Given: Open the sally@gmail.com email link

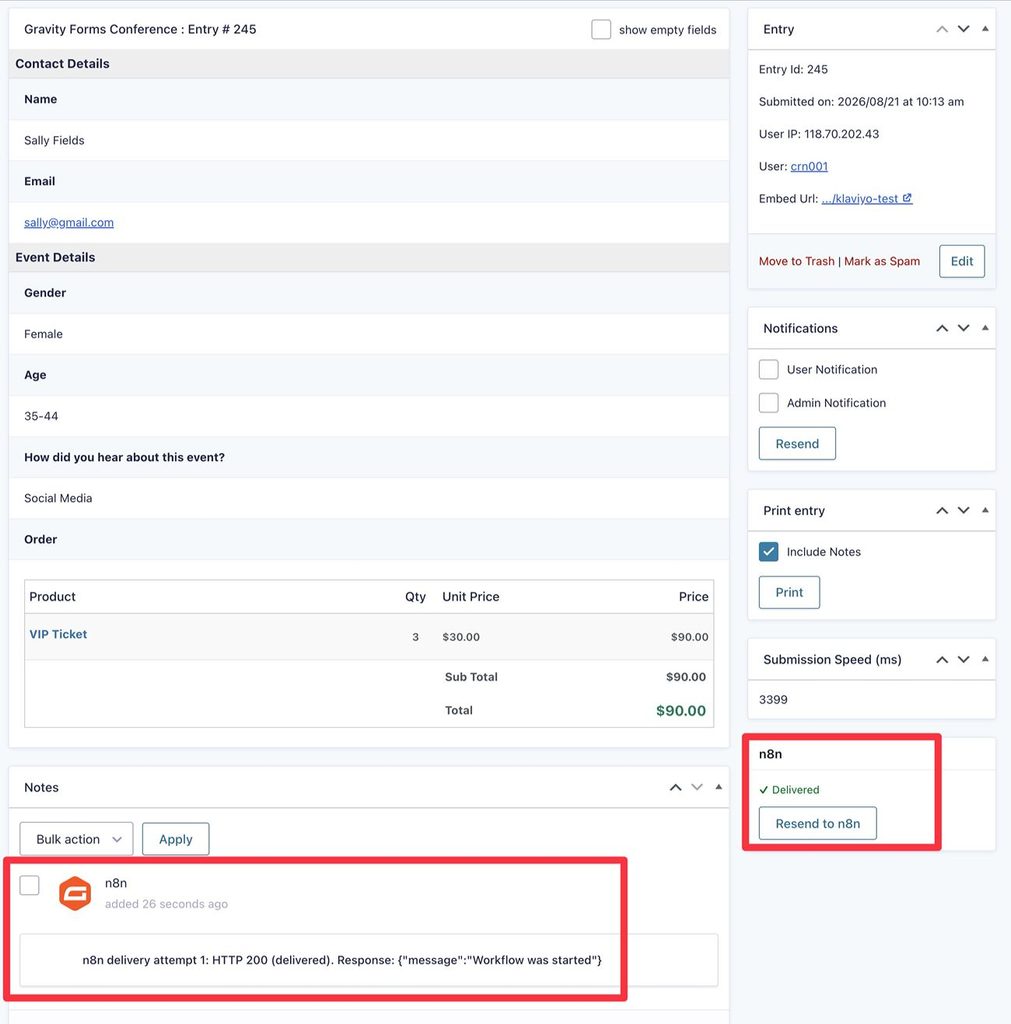Looking at the screenshot, I should pos(69,223).
